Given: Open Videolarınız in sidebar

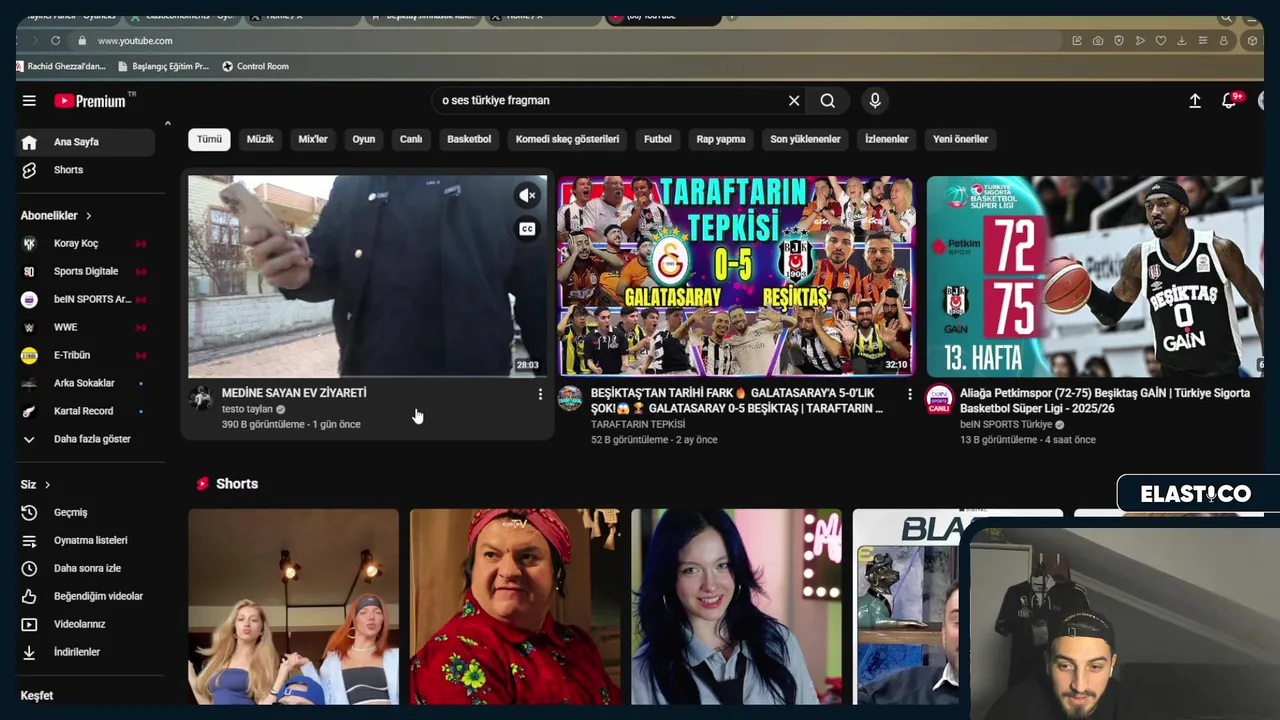Looking at the screenshot, I should (x=86, y=624).
